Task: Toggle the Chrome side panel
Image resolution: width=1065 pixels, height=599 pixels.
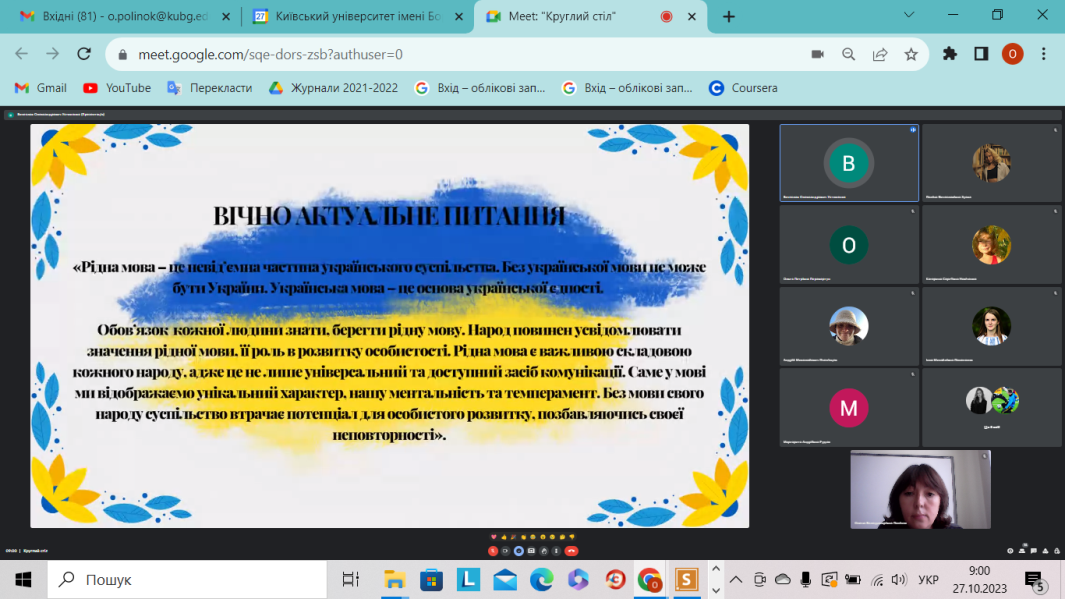Action: (981, 54)
